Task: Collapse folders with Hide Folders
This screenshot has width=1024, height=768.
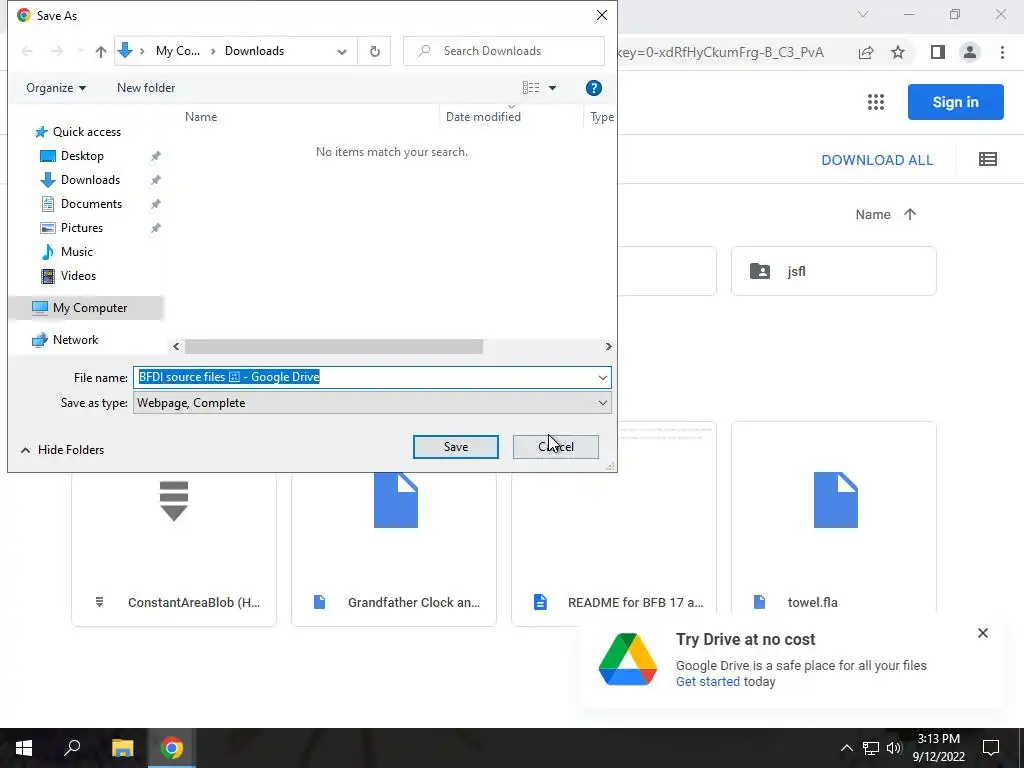Action: [x=63, y=450]
